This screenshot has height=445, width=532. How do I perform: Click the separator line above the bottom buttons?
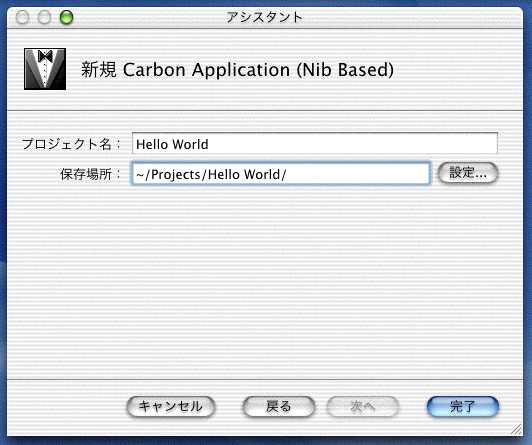coord(265,379)
